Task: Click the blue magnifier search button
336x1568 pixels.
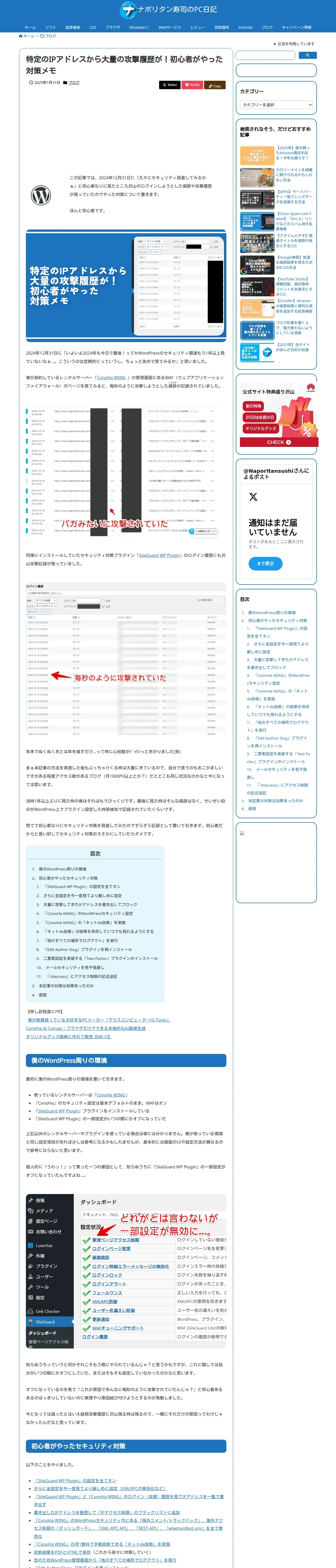Action: pyautogui.click(x=308, y=55)
